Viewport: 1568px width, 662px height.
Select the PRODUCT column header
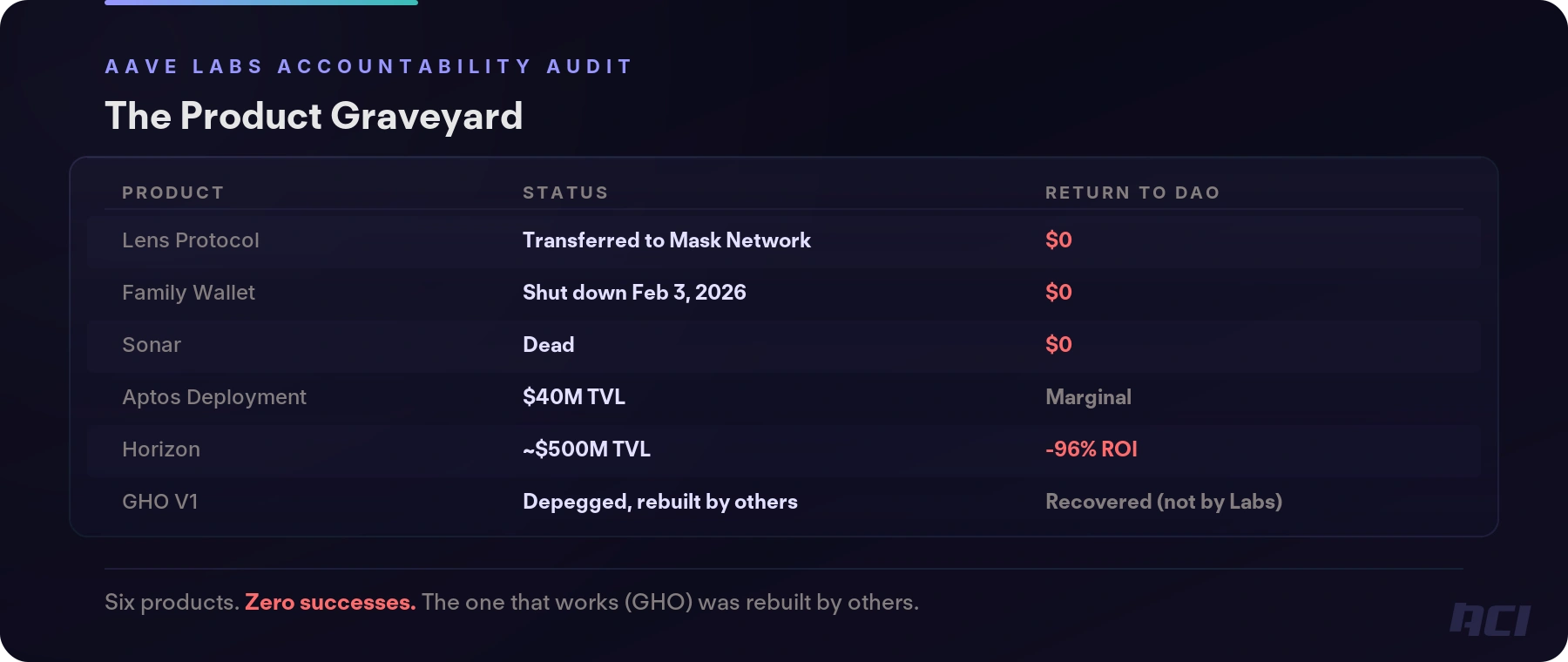coord(173,193)
